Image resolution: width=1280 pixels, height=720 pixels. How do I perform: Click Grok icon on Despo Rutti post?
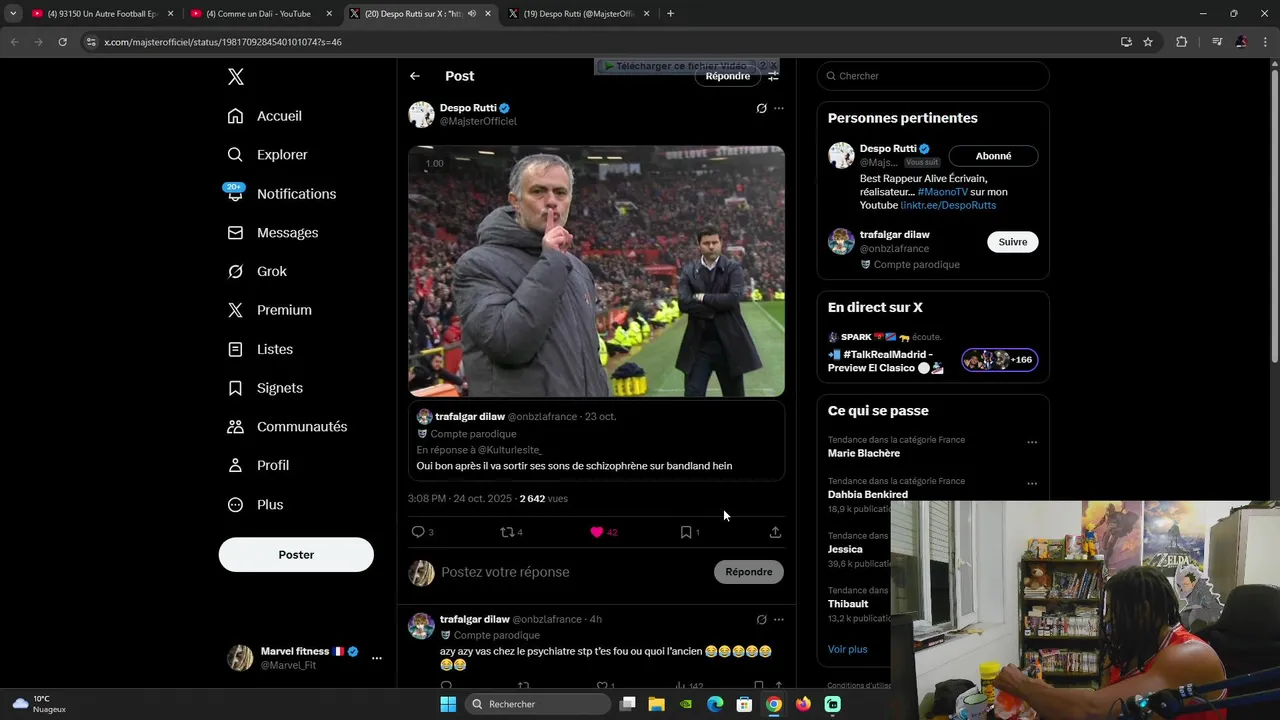[761, 108]
